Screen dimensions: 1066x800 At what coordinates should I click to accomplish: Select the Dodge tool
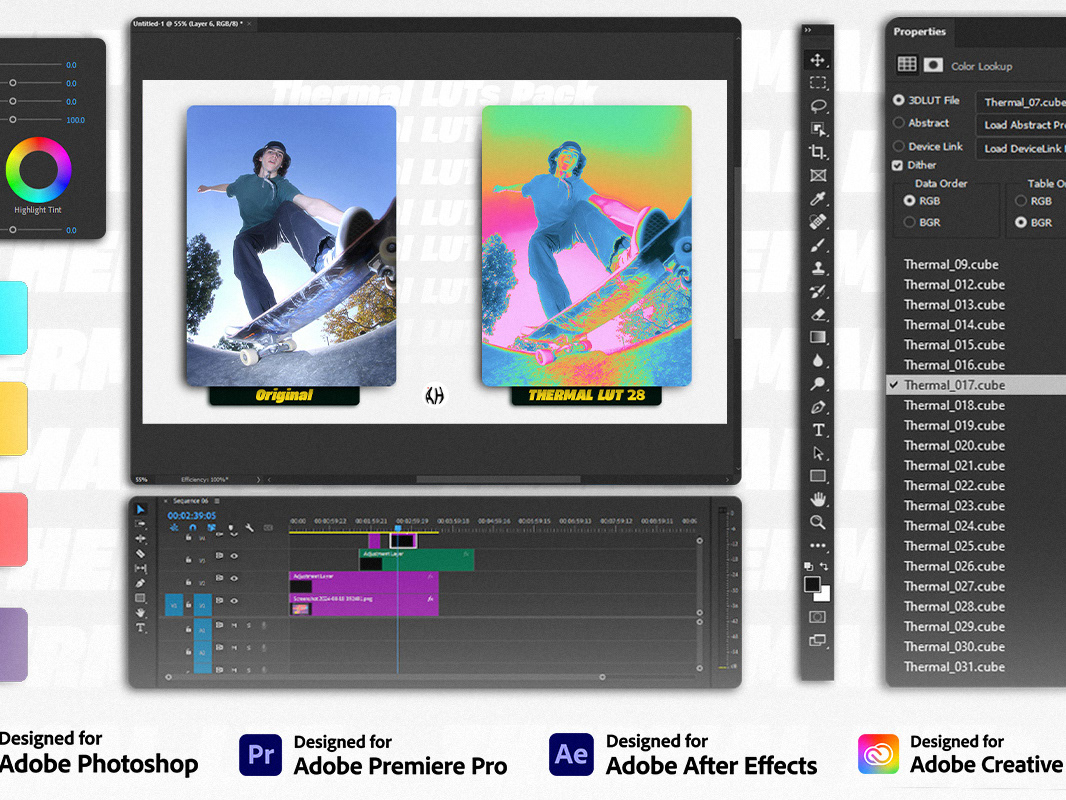pyautogui.click(x=817, y=383)
